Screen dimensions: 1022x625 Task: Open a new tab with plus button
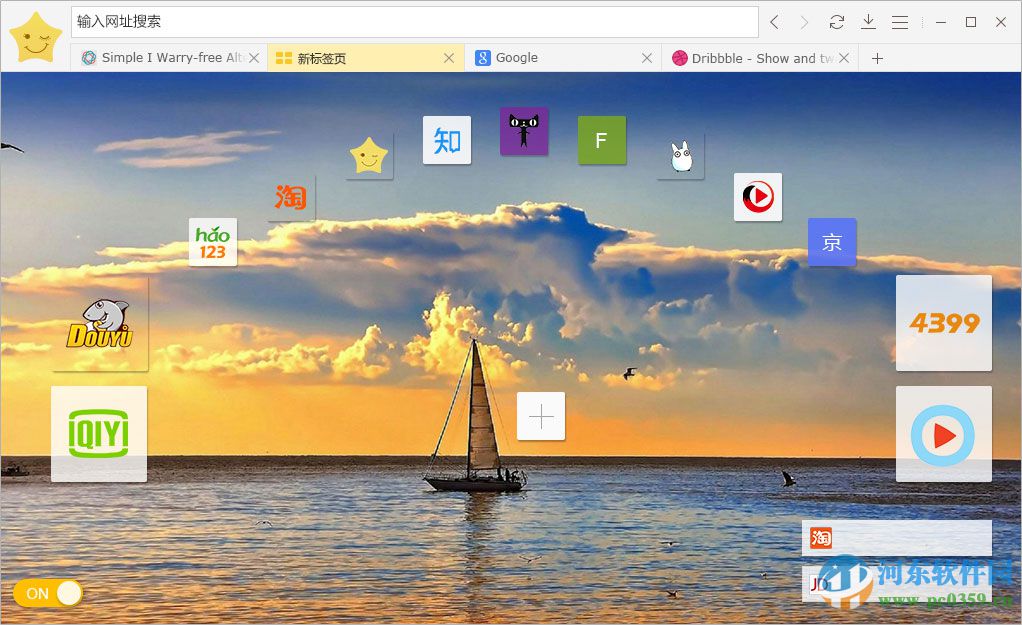877,58
